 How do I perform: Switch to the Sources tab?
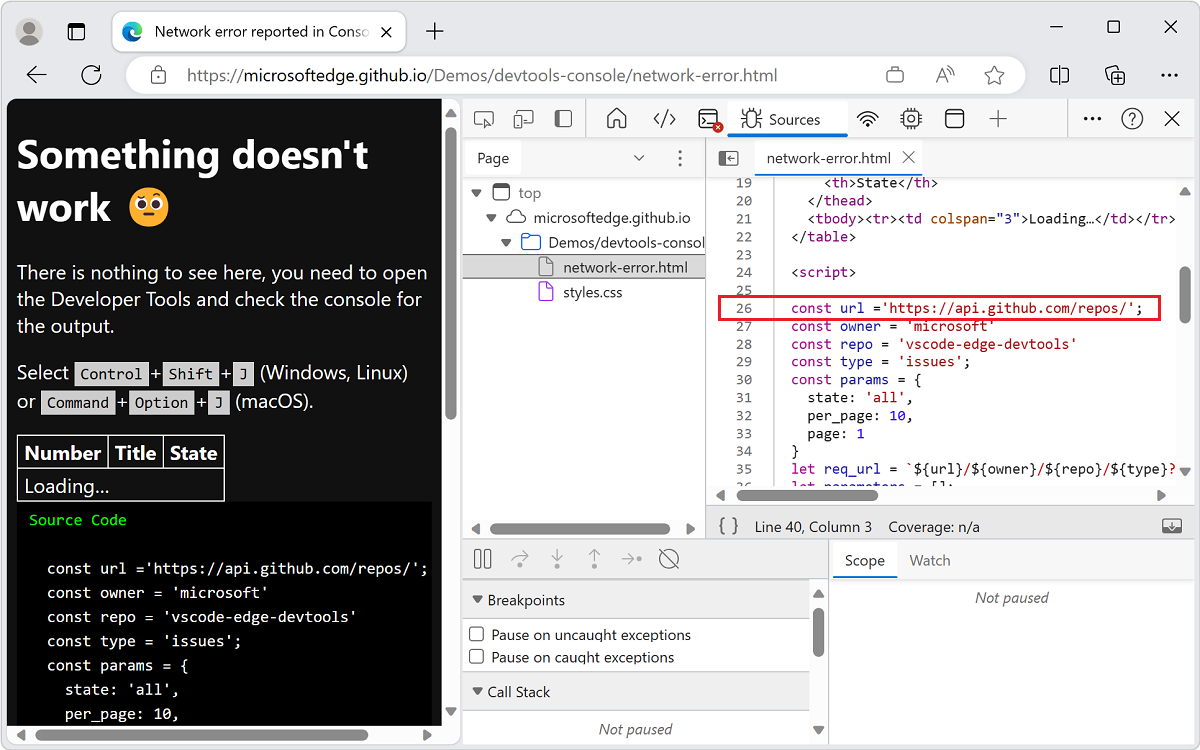coord(788,118)
